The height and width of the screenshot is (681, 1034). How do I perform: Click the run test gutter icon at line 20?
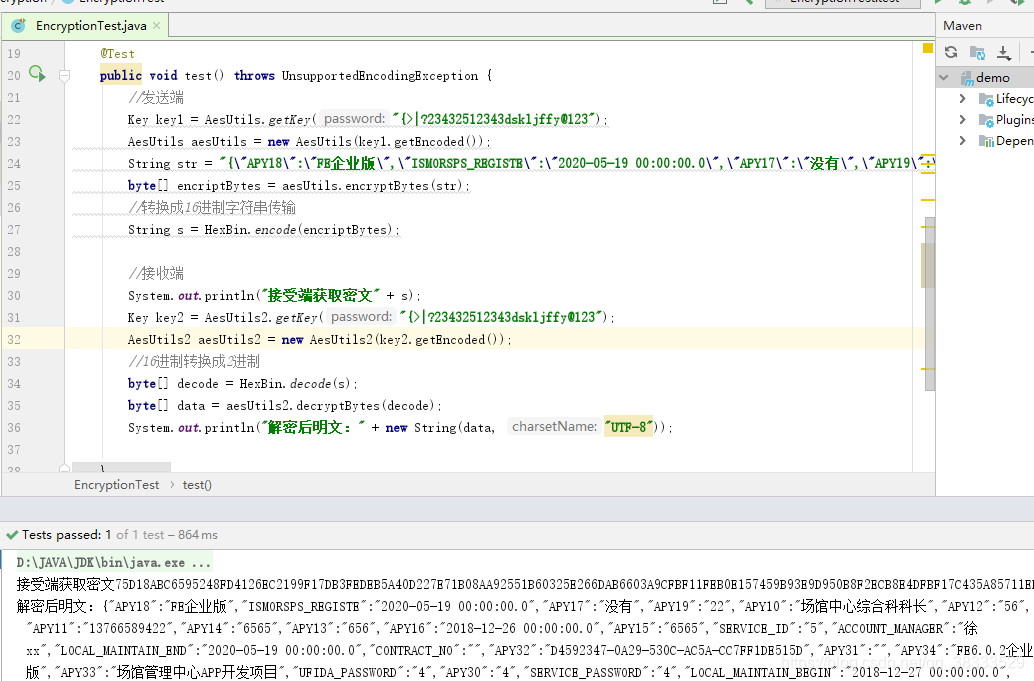37,74
